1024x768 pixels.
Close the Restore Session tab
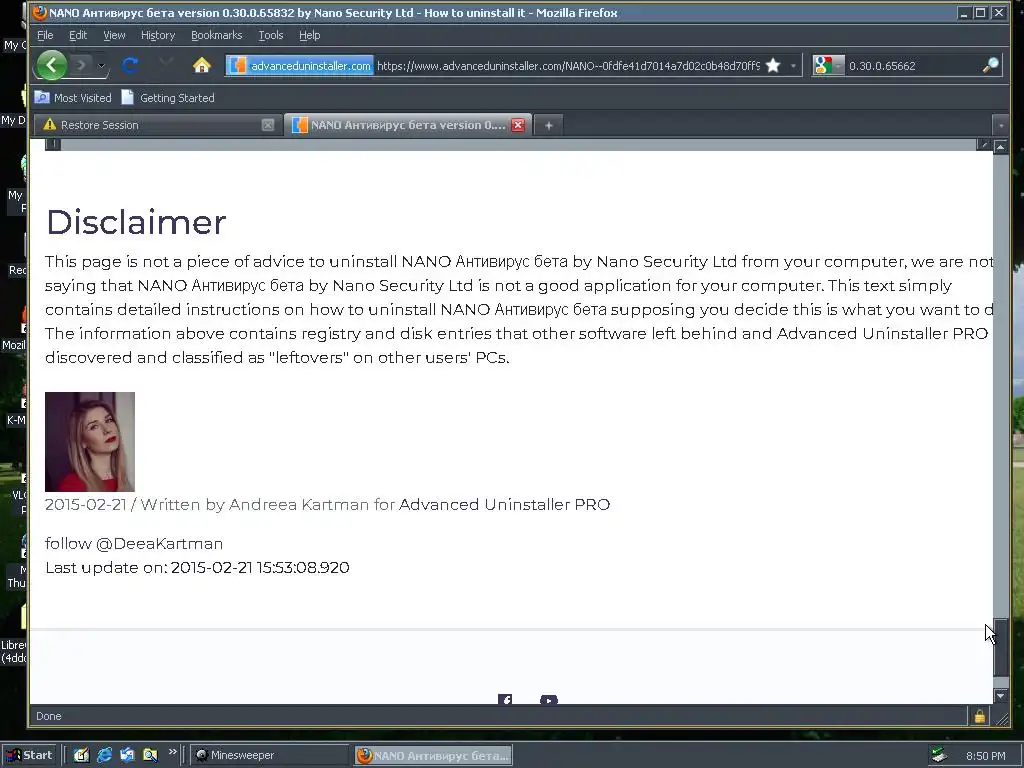tap(268, 125)
